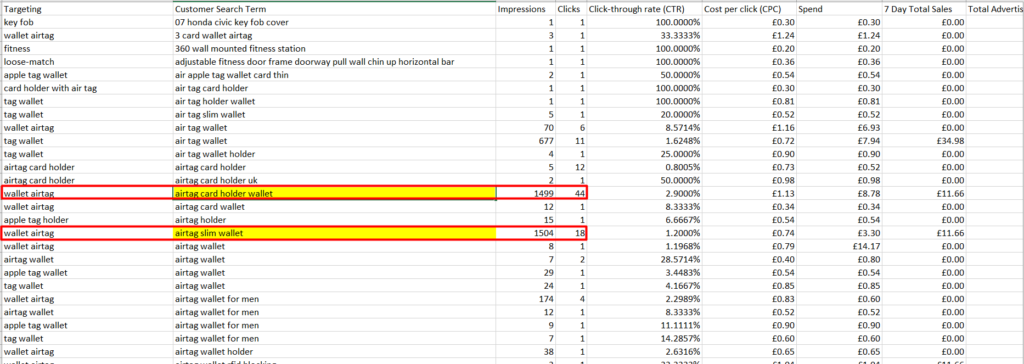Click the 11 clicks cell
The height and width of the screenshot is (364, 1024).
pyautogui.click(x=571, y=141)
